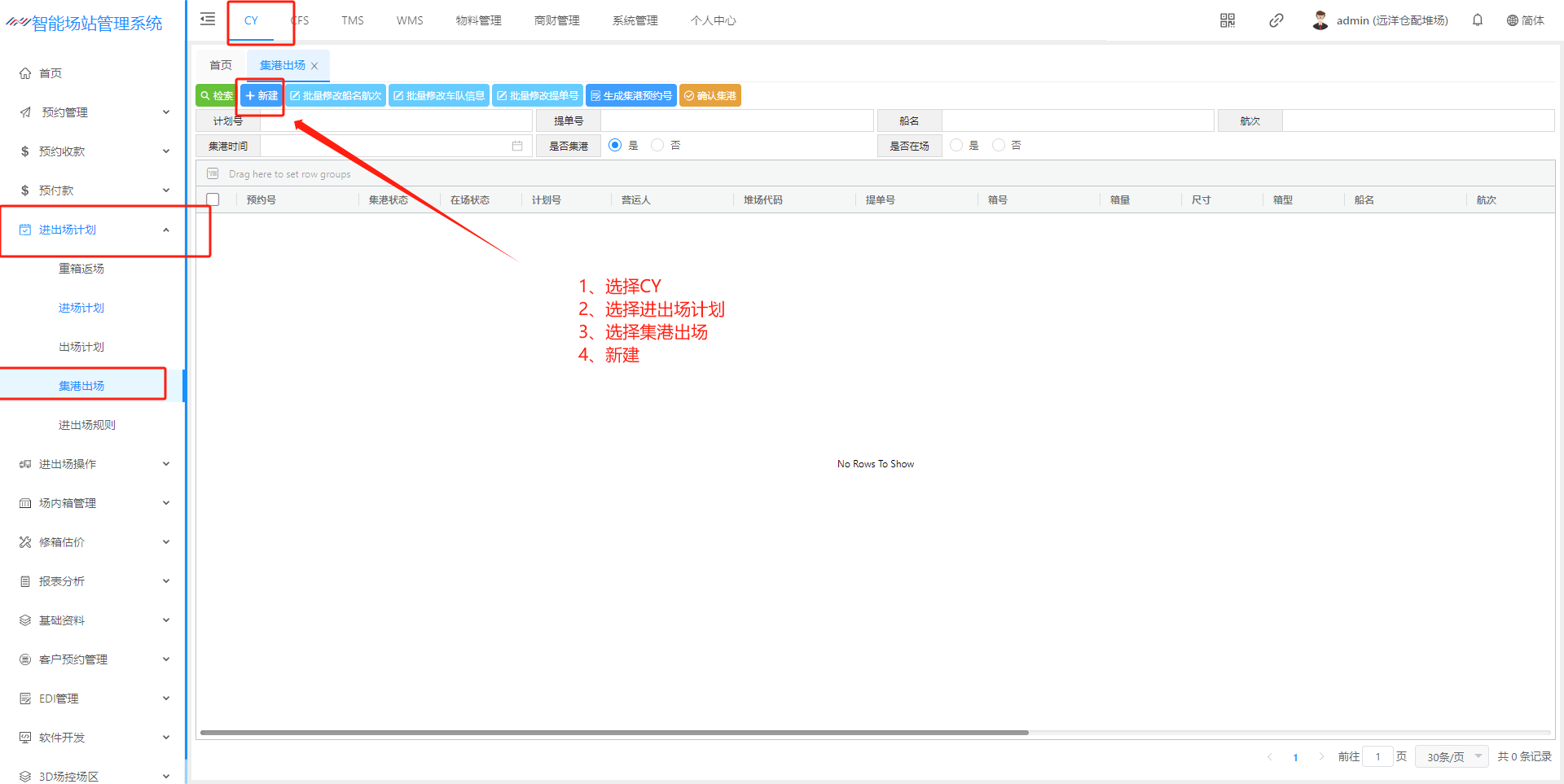Click the 首页 home icon in sidebar
This screenshot has width=1564, height=784.
[25, 73]
